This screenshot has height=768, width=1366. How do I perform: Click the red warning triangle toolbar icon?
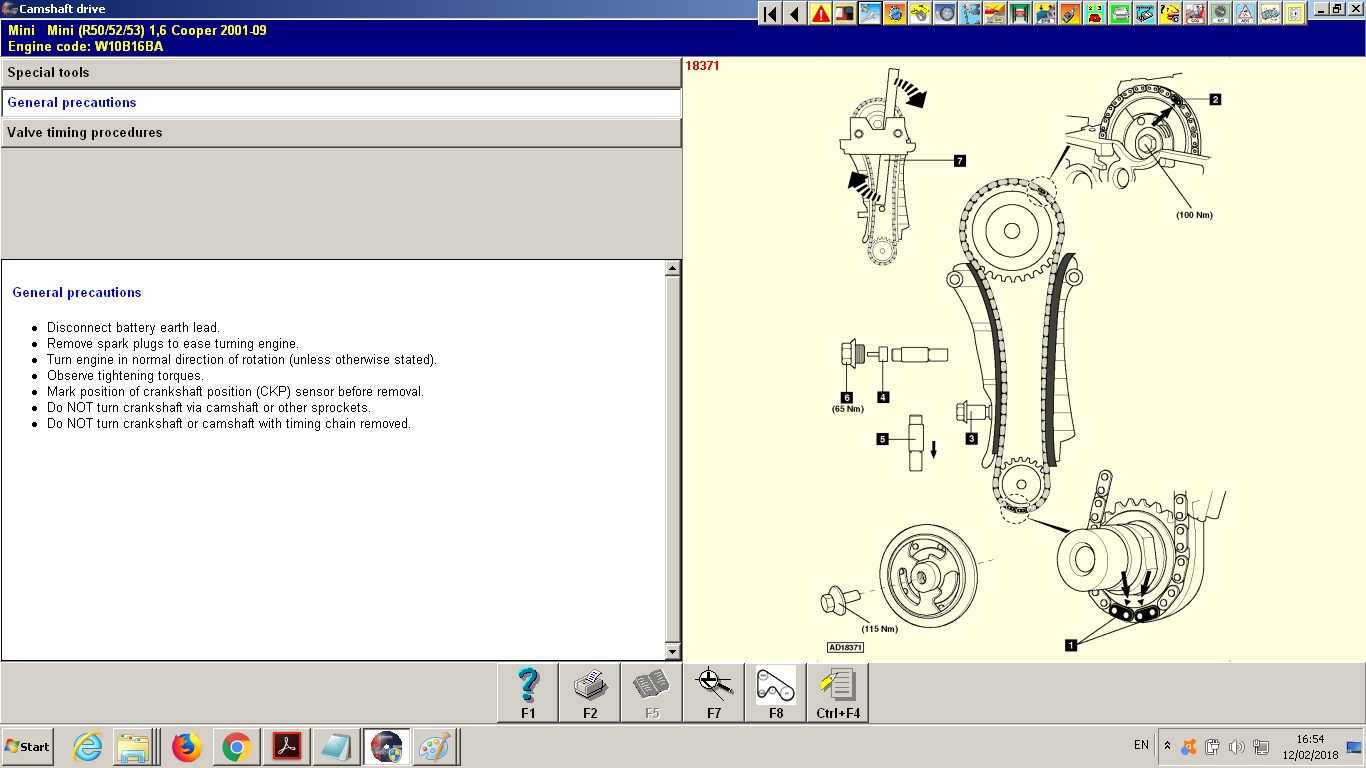[821, 14]
